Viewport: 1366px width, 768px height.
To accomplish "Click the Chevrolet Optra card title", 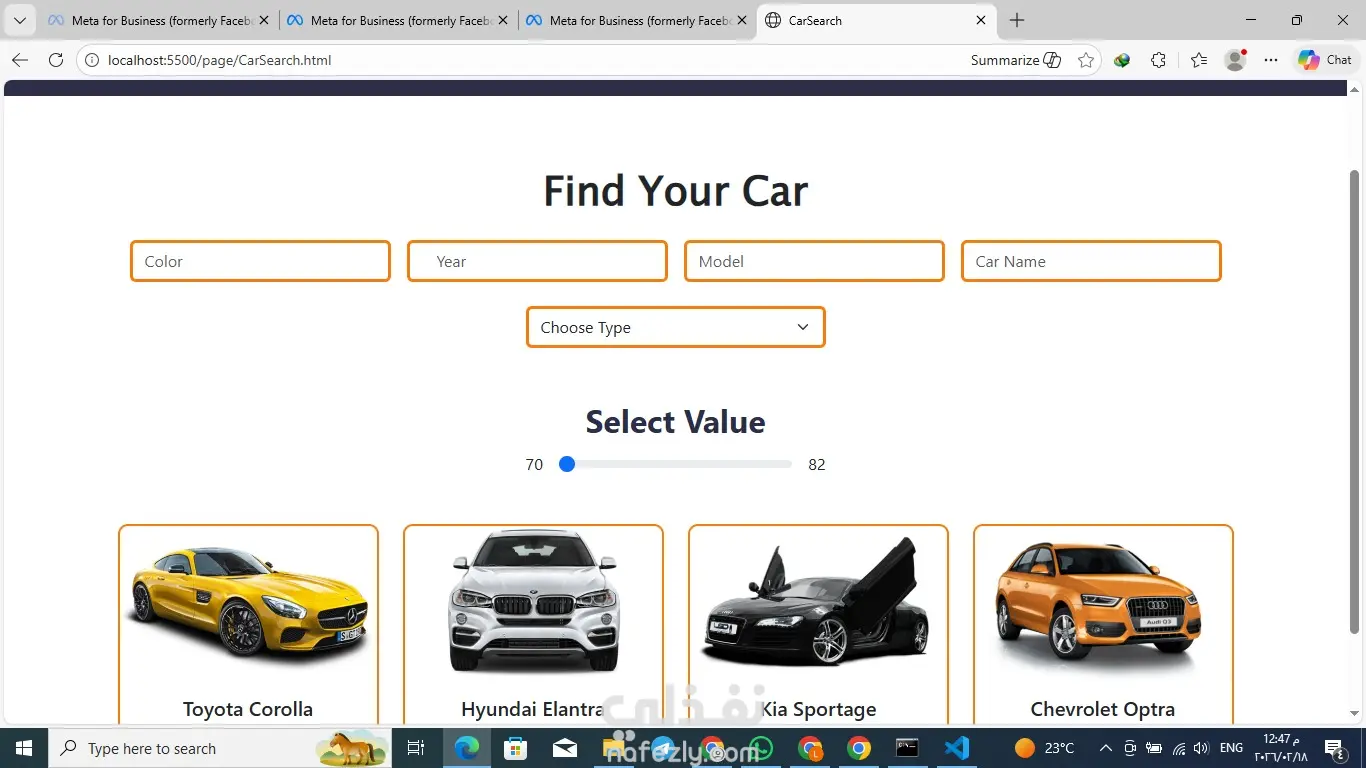I will [x=1103, y=709].
